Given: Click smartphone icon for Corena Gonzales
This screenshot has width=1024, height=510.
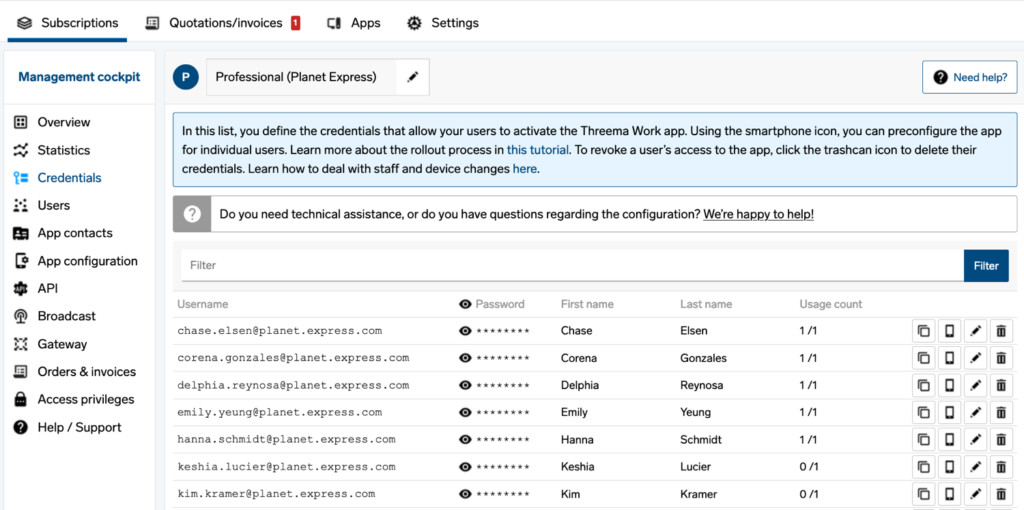Looking at the screenshot, I should point(949,358).
